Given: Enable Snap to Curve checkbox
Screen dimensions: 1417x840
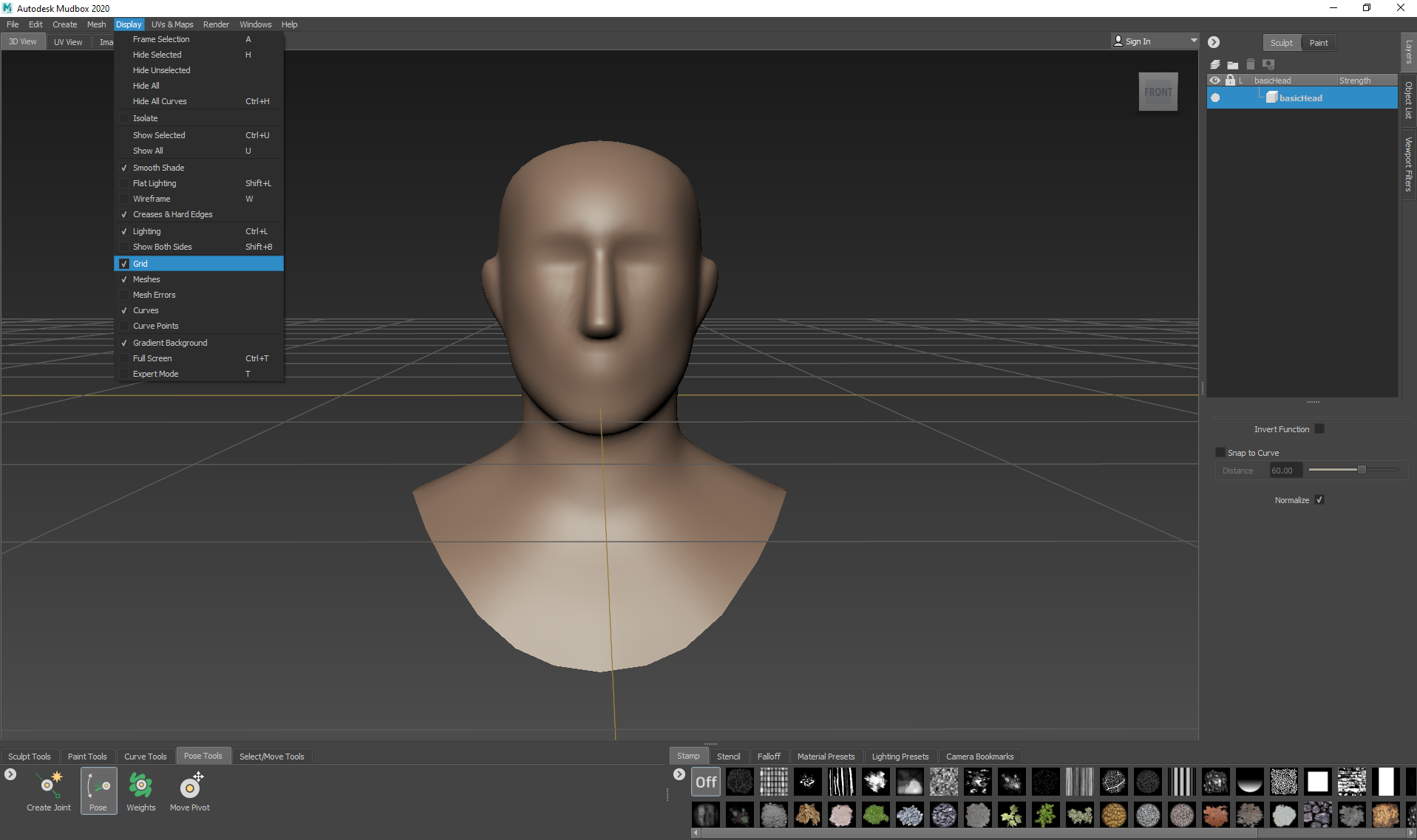Looking at the screenshot, I should click(x=1220, y=452).
